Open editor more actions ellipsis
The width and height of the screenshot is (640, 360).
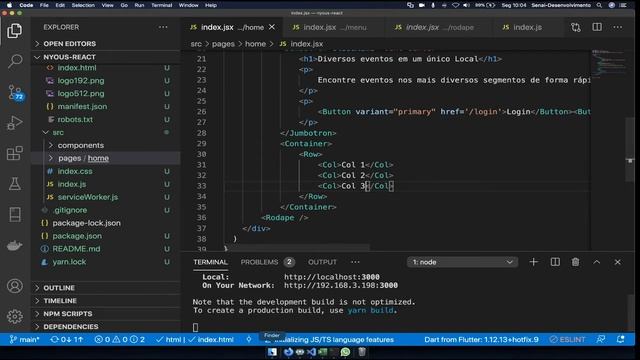click(x=618, y=27)
